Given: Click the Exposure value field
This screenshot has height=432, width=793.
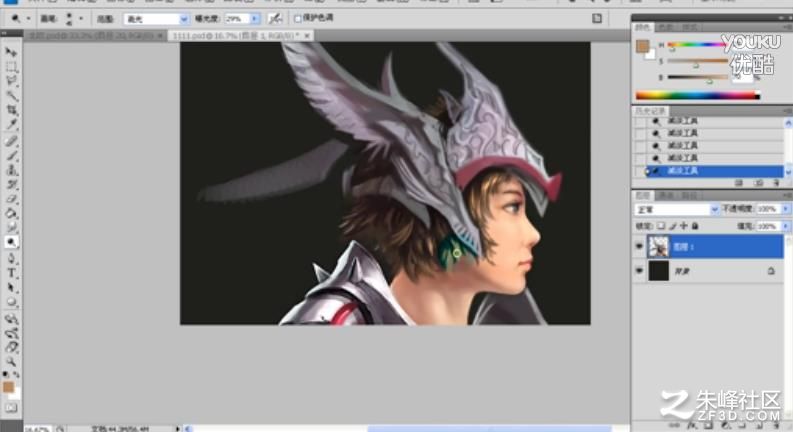Looking at the screenshot, I should click(x=237, y=19).
